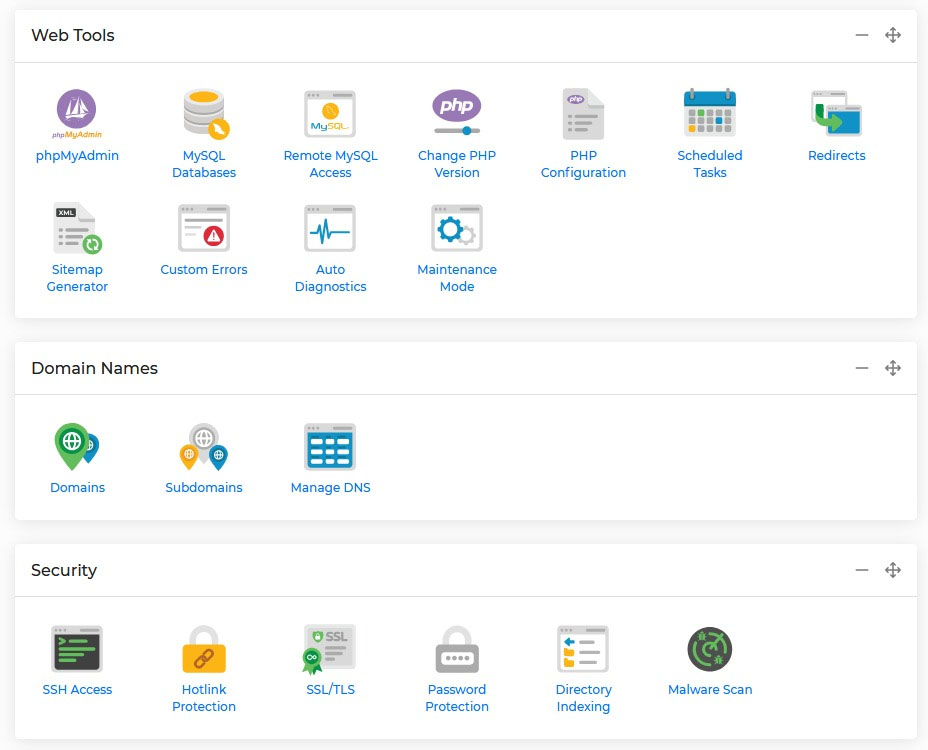Open the phpMyAdmin icon
This screenshot has width=928, height=750.
(77, 113)
